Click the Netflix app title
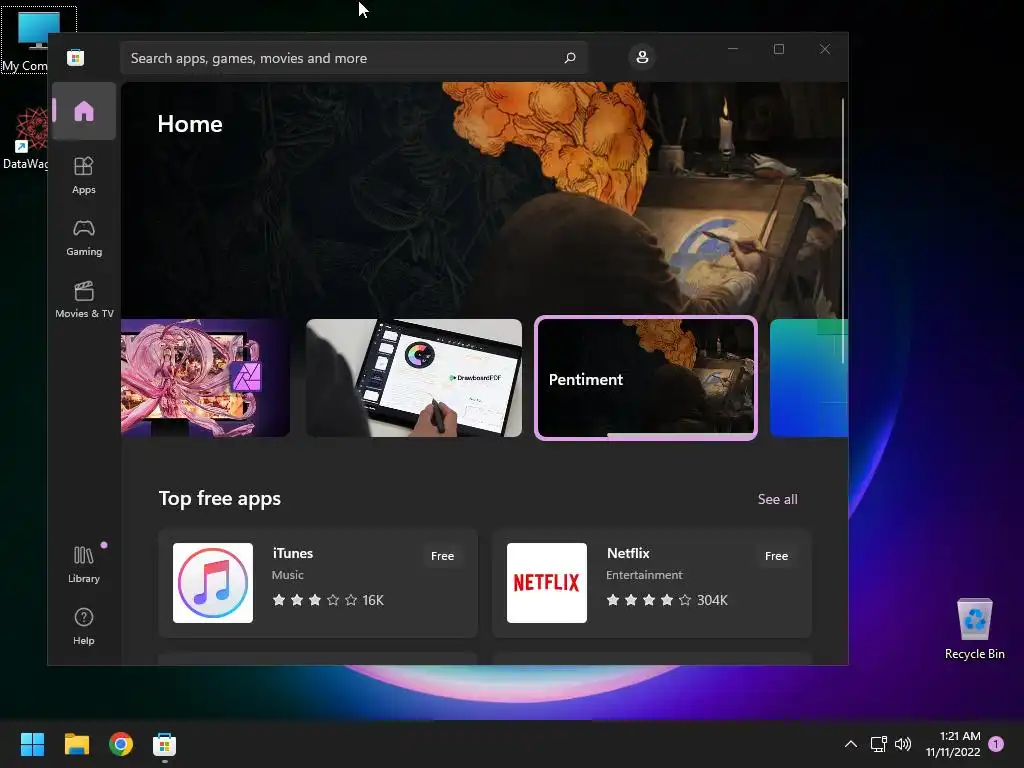Image resolution: width=1024 pixels, height=768 pixels. coord(628,553)
